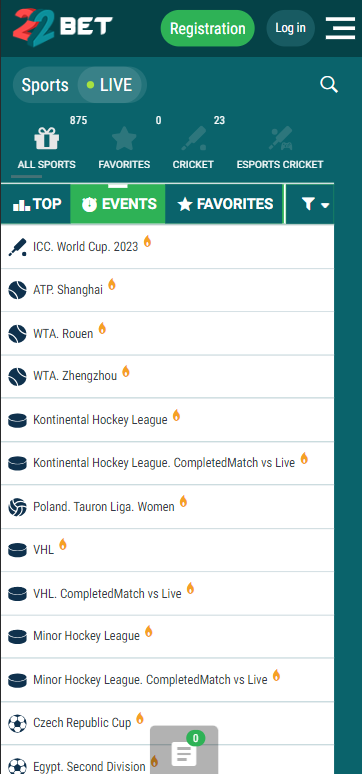Expand Poland. Tauron Liga. Women
The image size is (362, 774).
pos(167,507)
